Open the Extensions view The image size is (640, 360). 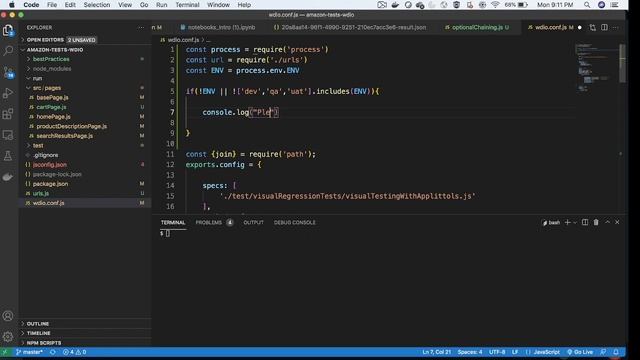(8, 114)
